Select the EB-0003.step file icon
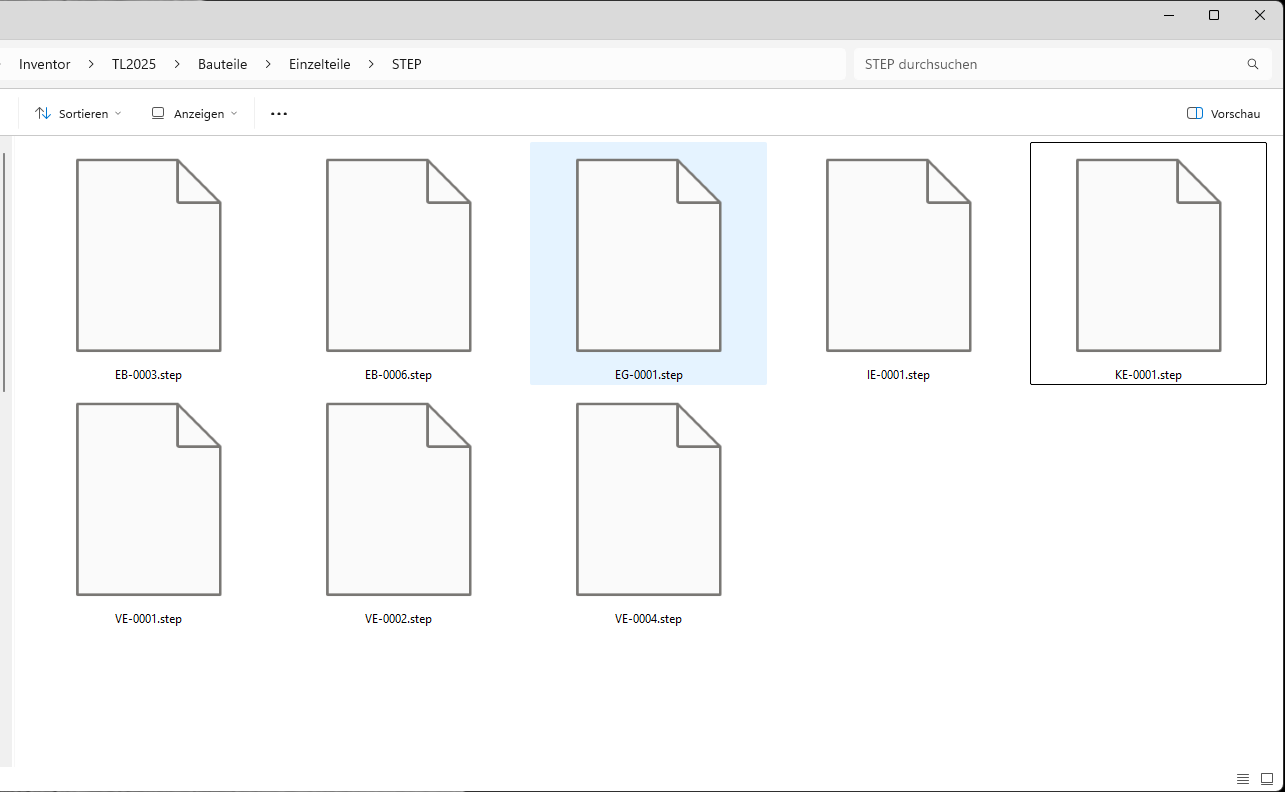Image resolution: width=1285 pixels, height=792 pixels. pos(148,255)
